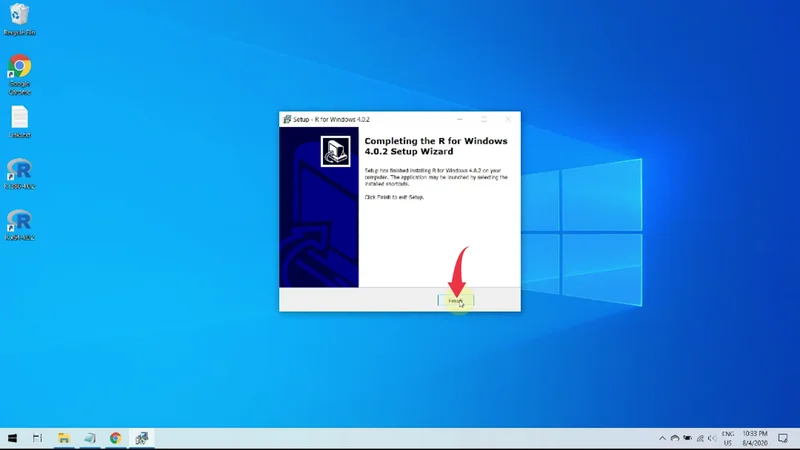This screenshot has width=800, height=450.
Task: Click the Finish button in Setup wizard
Action: 455,300
